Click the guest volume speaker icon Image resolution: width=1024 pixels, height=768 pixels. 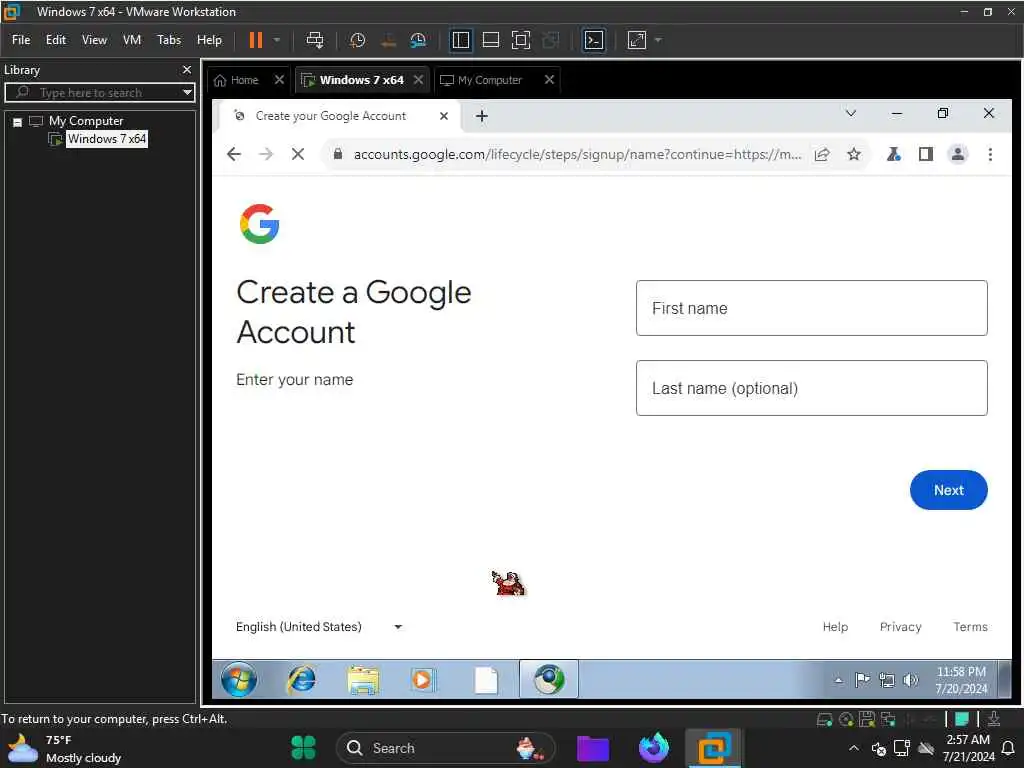tap(910, 680)
